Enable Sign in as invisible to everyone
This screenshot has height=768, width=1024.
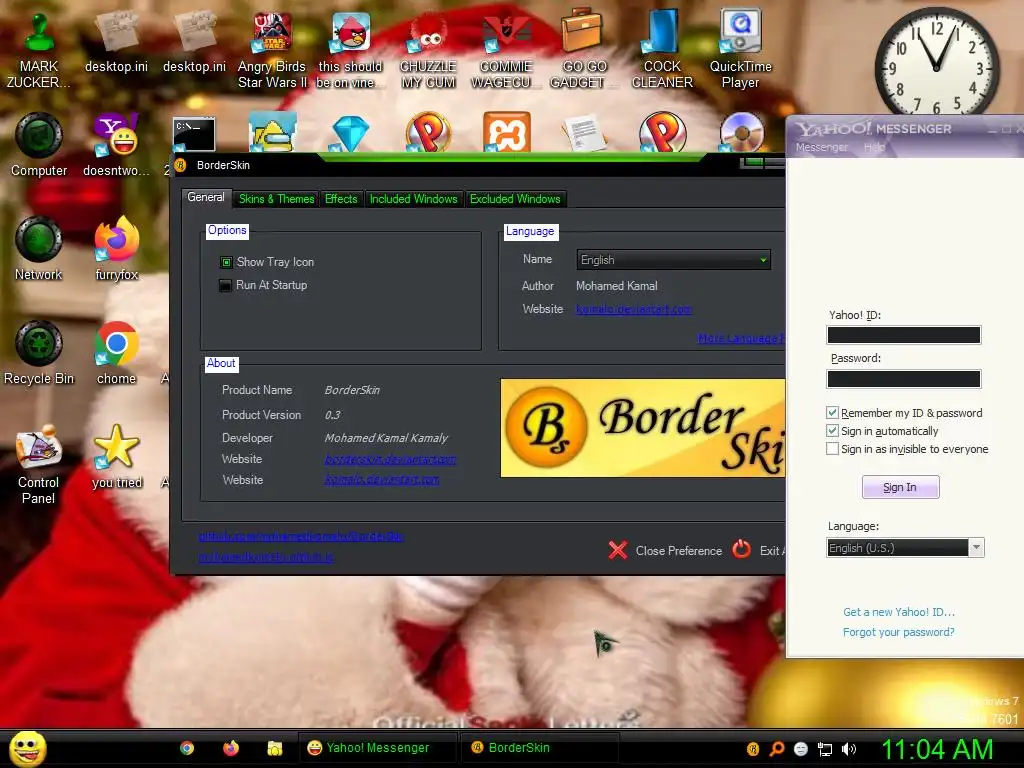tap(832, 449)
